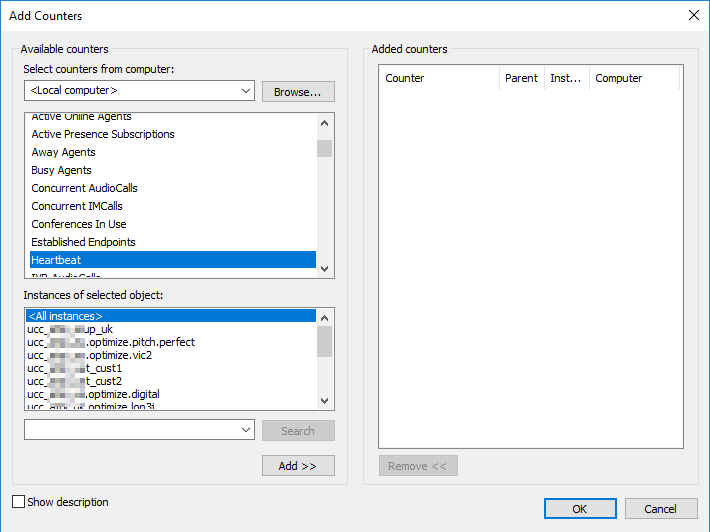Select the All instances entry
Viewport: 710px width, 532px height.
[171, 316]
